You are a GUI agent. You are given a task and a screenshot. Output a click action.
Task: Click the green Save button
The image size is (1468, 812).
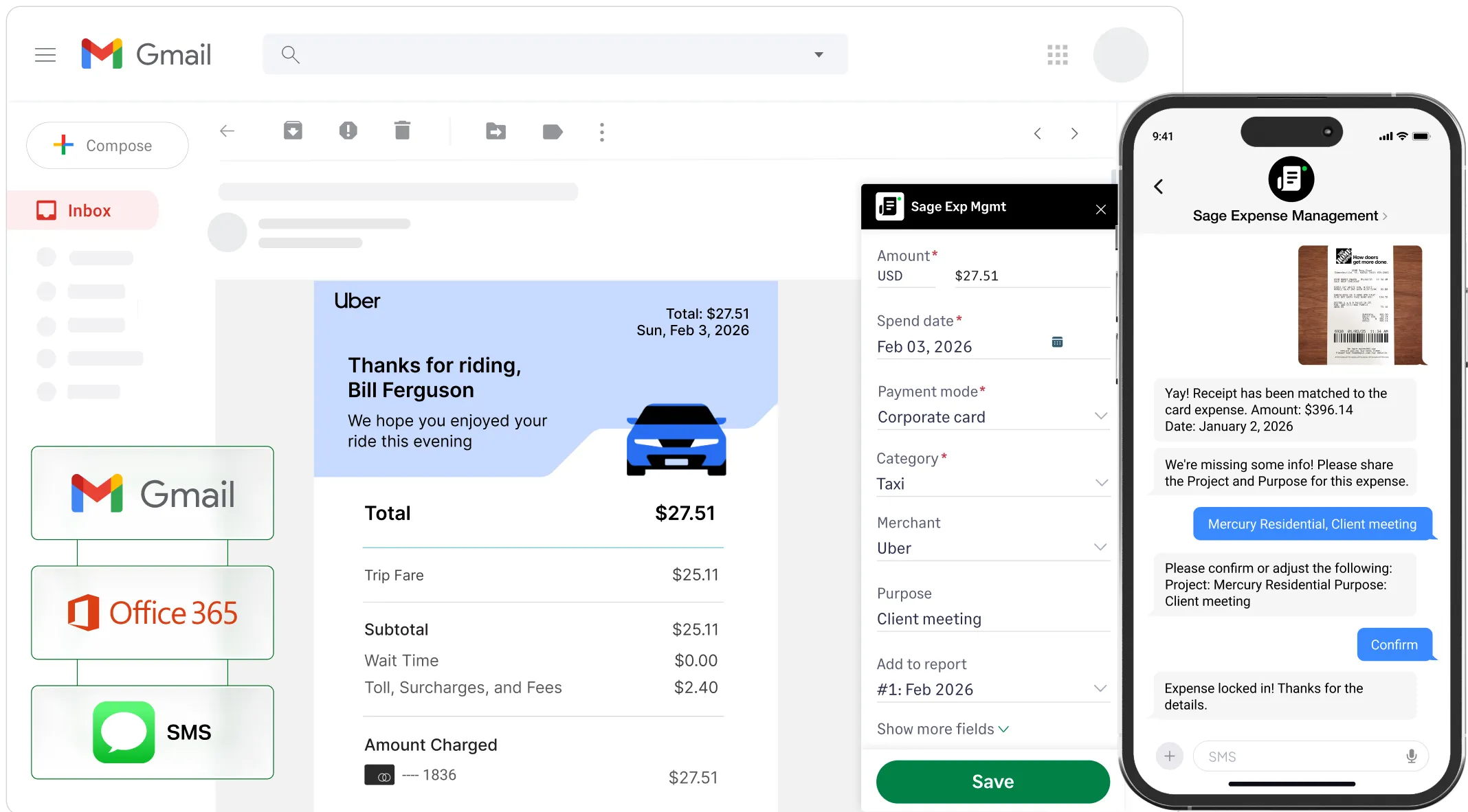992,781
